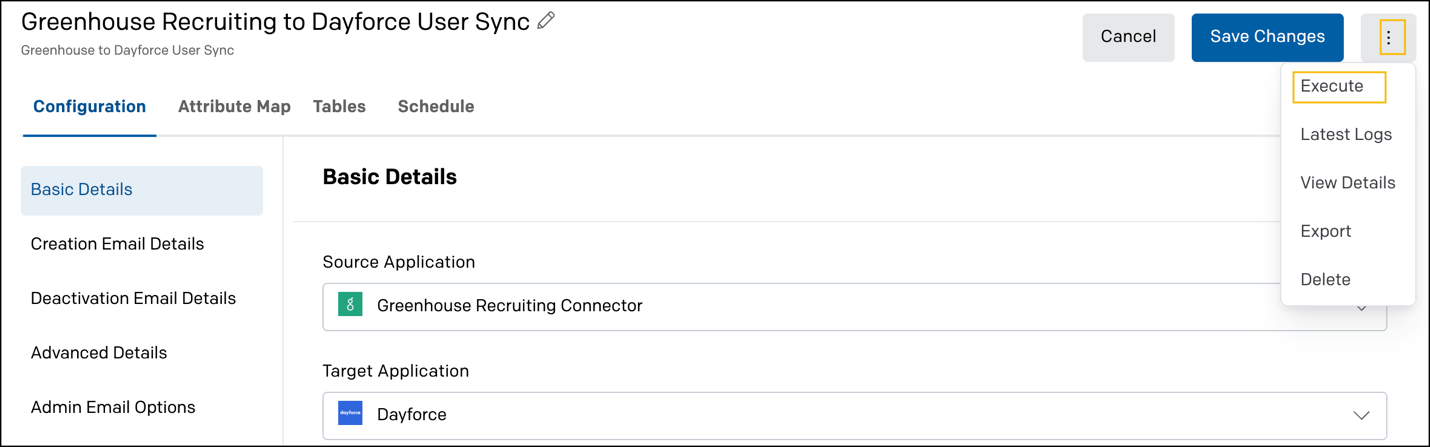Select Deactivation Email Details in sidebar

pyautogui.click(x=133, y=298)
